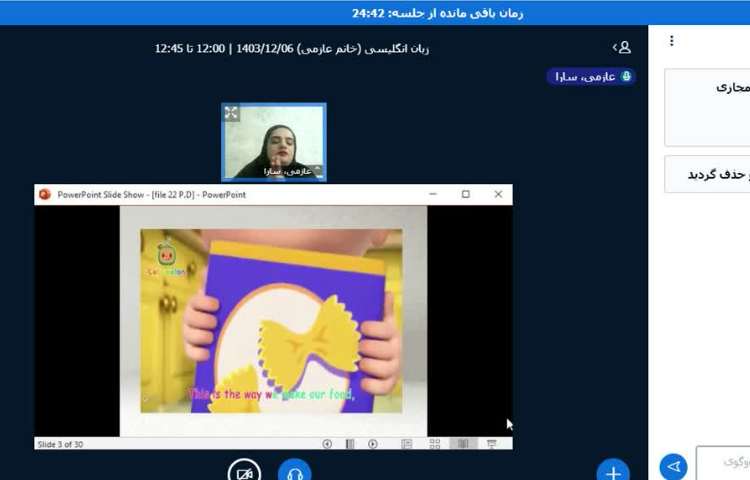Go to the previous slide in PowerPoint
This screenshot has width=750, height=480.
tap(327, 444)
